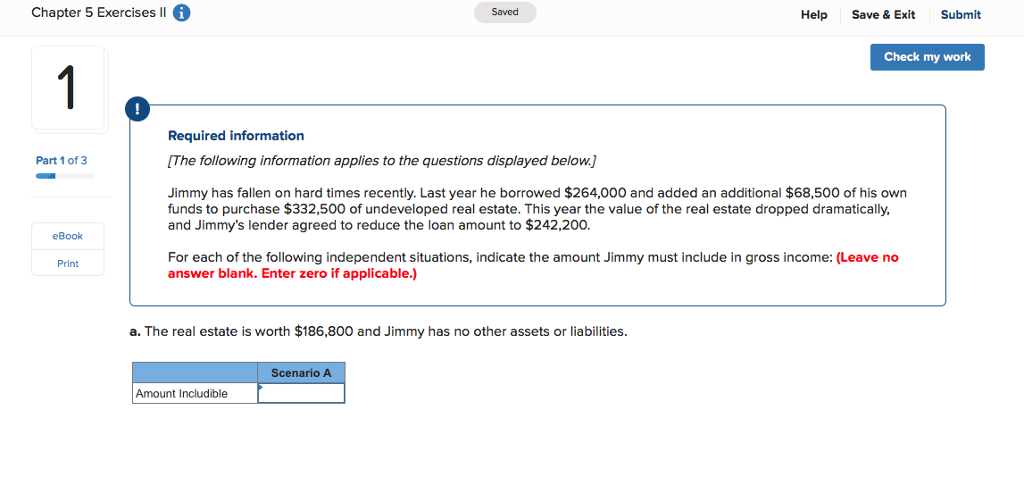Image resolution: width=1024 pixels, height=477 pixels.
Task: Click the Scenario A column header
Action: tap(301, 373)
